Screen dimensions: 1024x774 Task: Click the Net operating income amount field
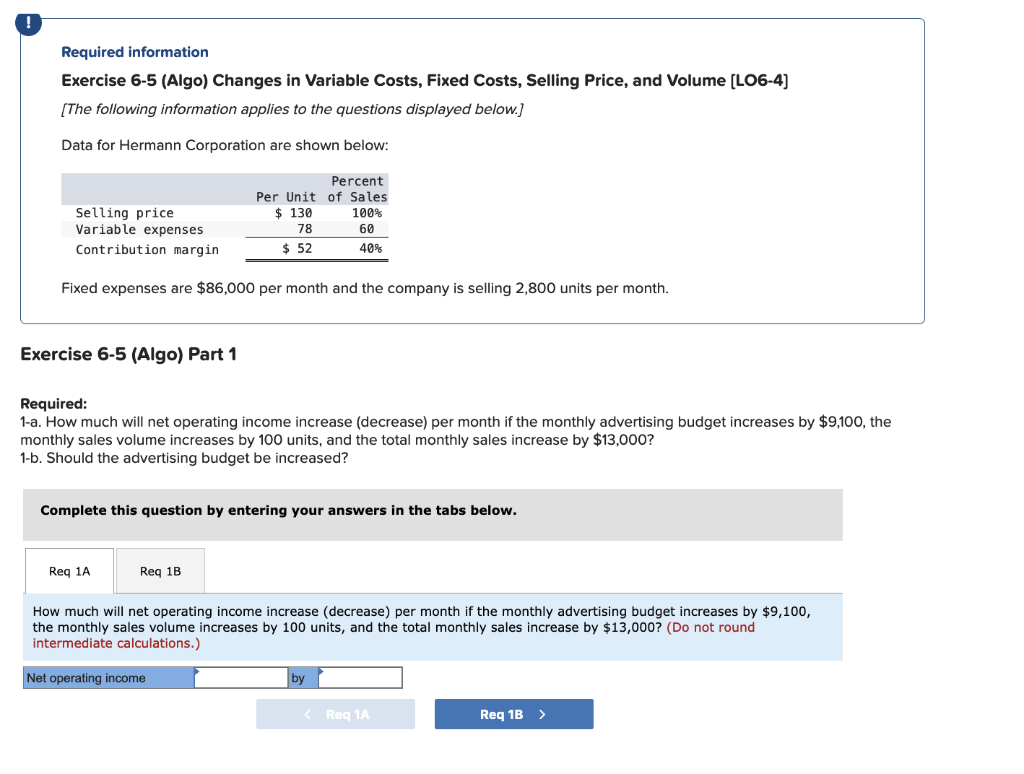[x=244, y=677]
